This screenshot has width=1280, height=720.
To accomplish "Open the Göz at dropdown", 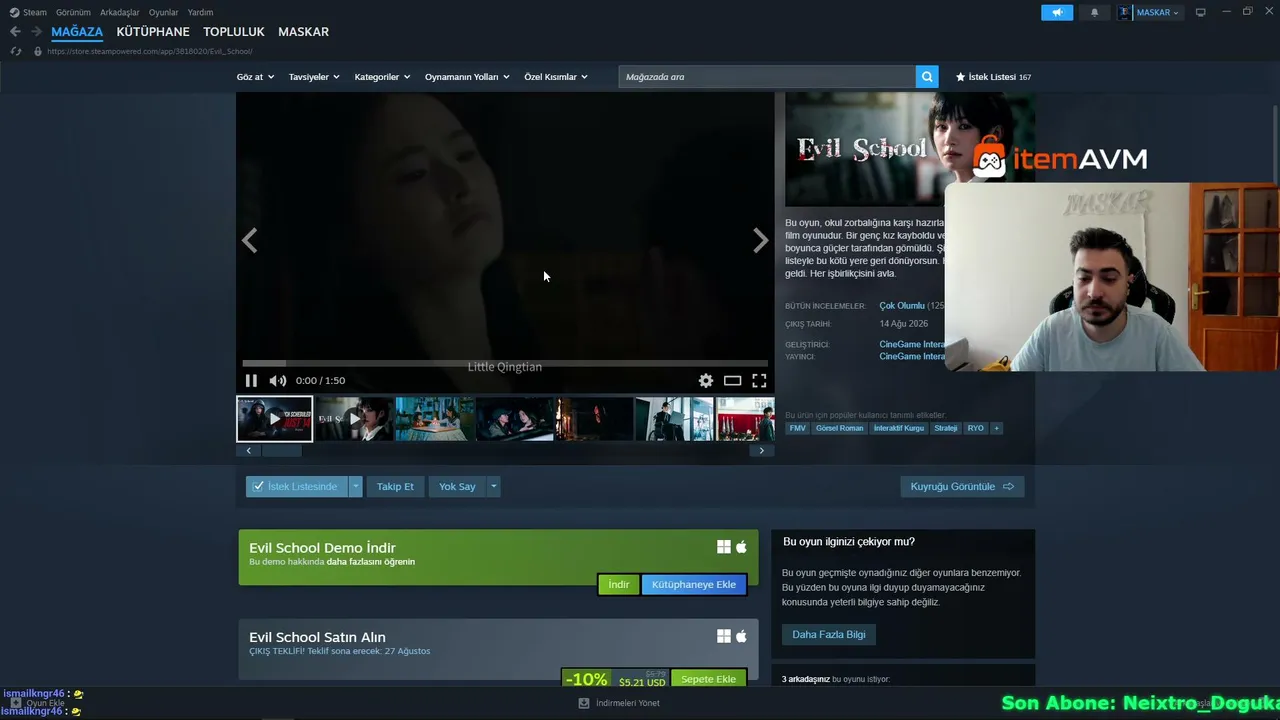I will tap(255, 77).
